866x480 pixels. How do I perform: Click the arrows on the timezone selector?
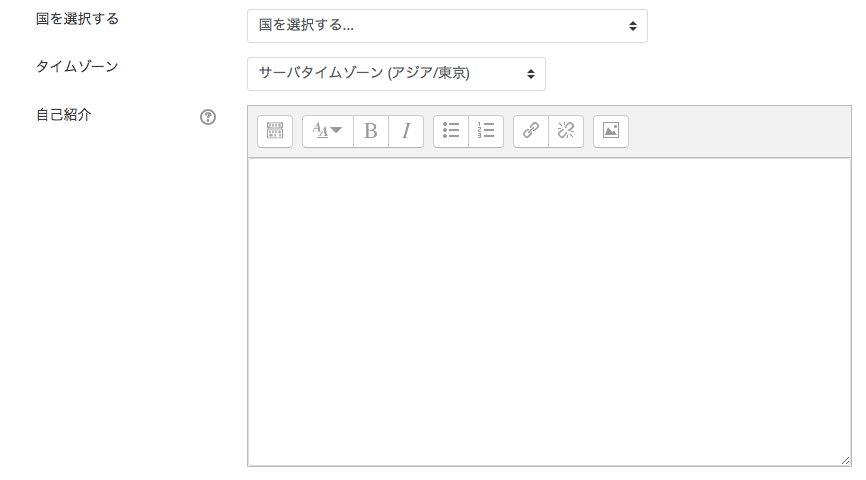click(x=530, y=73)
